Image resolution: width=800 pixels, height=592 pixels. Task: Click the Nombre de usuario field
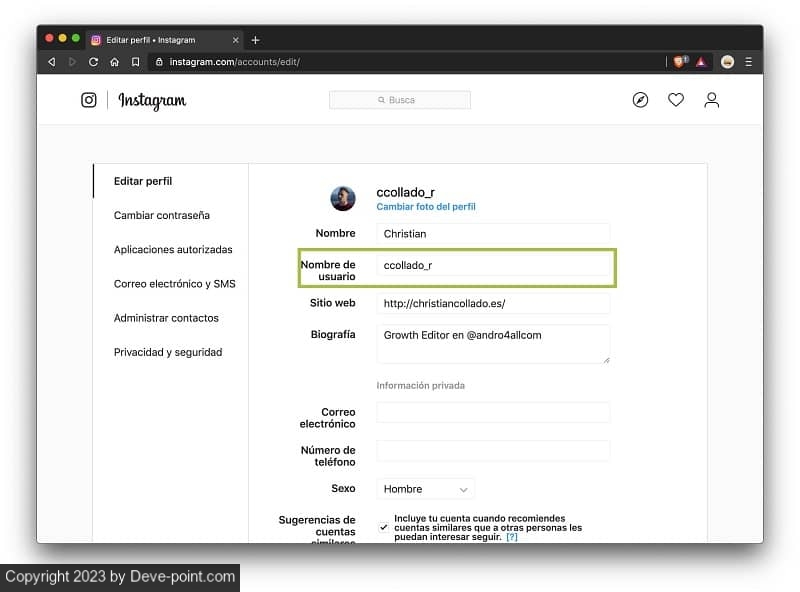(493, 266)
